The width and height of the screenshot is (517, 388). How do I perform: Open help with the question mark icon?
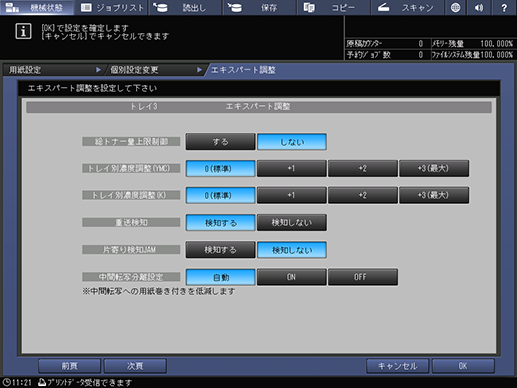(x=504, y=7)
